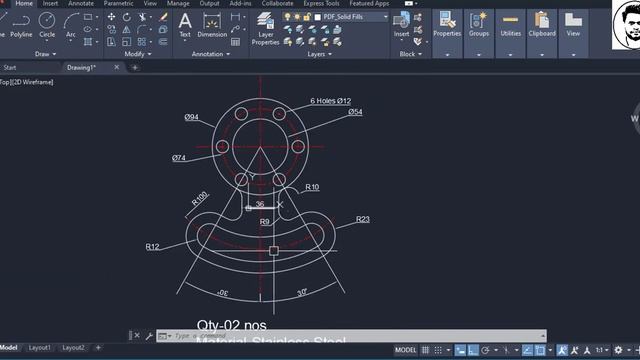This screenshot has width=640, height=360.
Task: Select the Arc drawing tool
Action: [x=71, y=25]
